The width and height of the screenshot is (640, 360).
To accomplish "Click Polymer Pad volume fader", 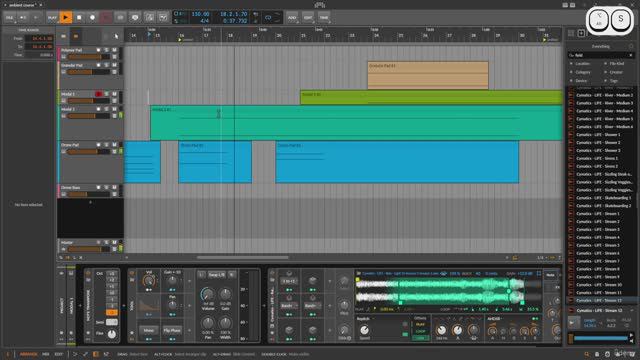I will (x=89, y=57).
